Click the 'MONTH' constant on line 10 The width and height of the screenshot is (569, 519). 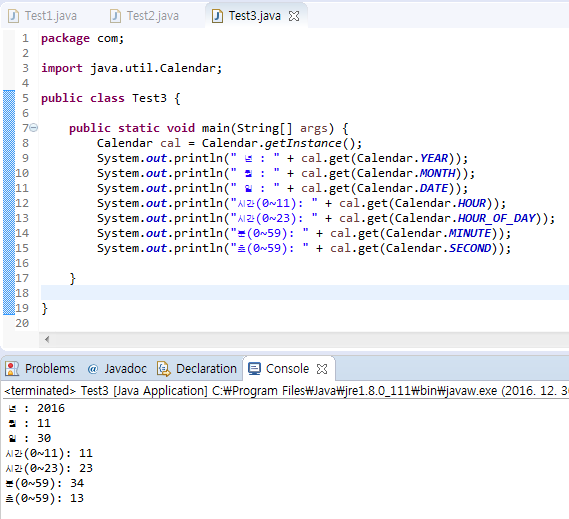click(437, 173)
